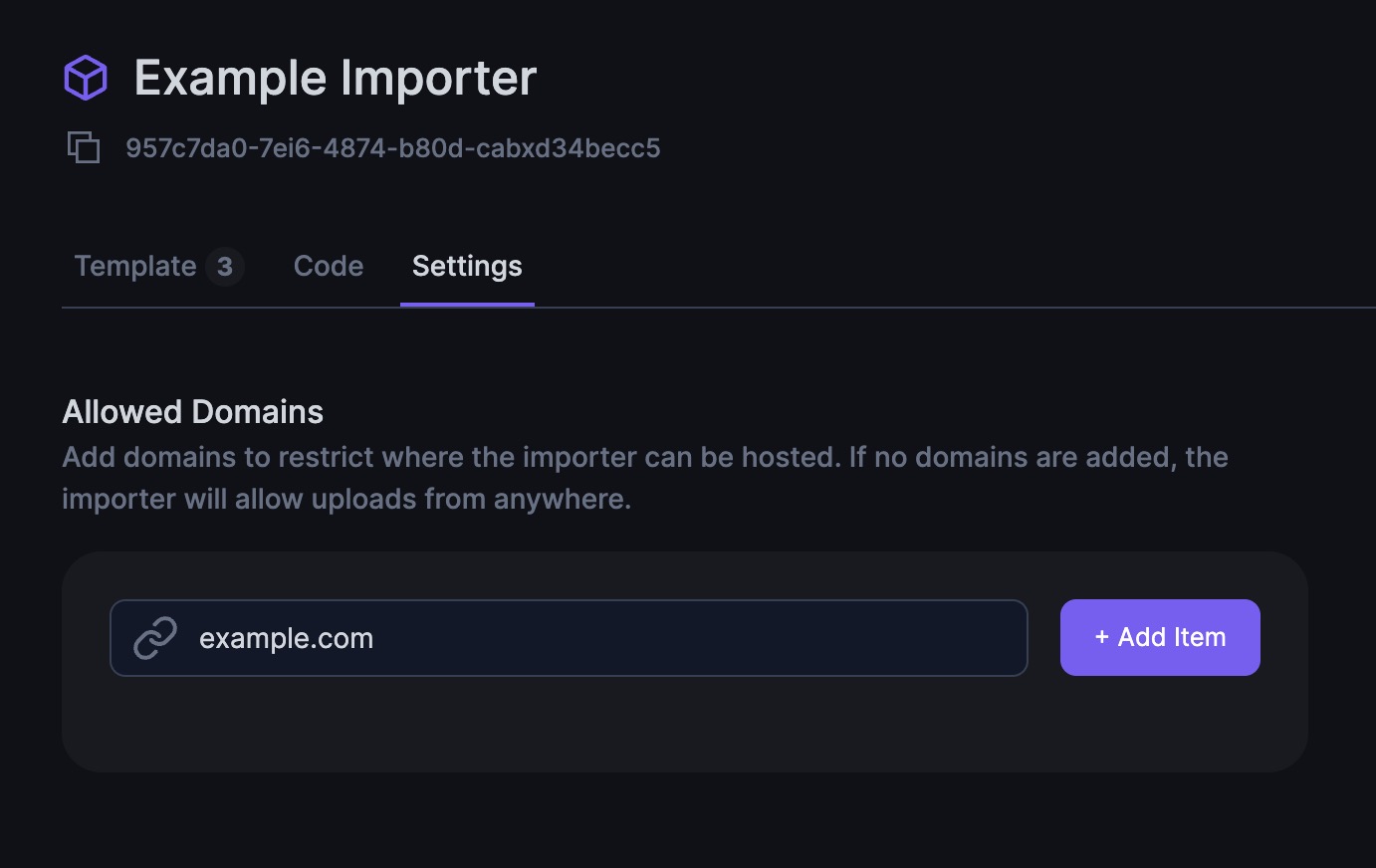Screen dimensions: 1376x868
Task: Click the purple underline beneath Settings tab
Action: pos(467,304)
